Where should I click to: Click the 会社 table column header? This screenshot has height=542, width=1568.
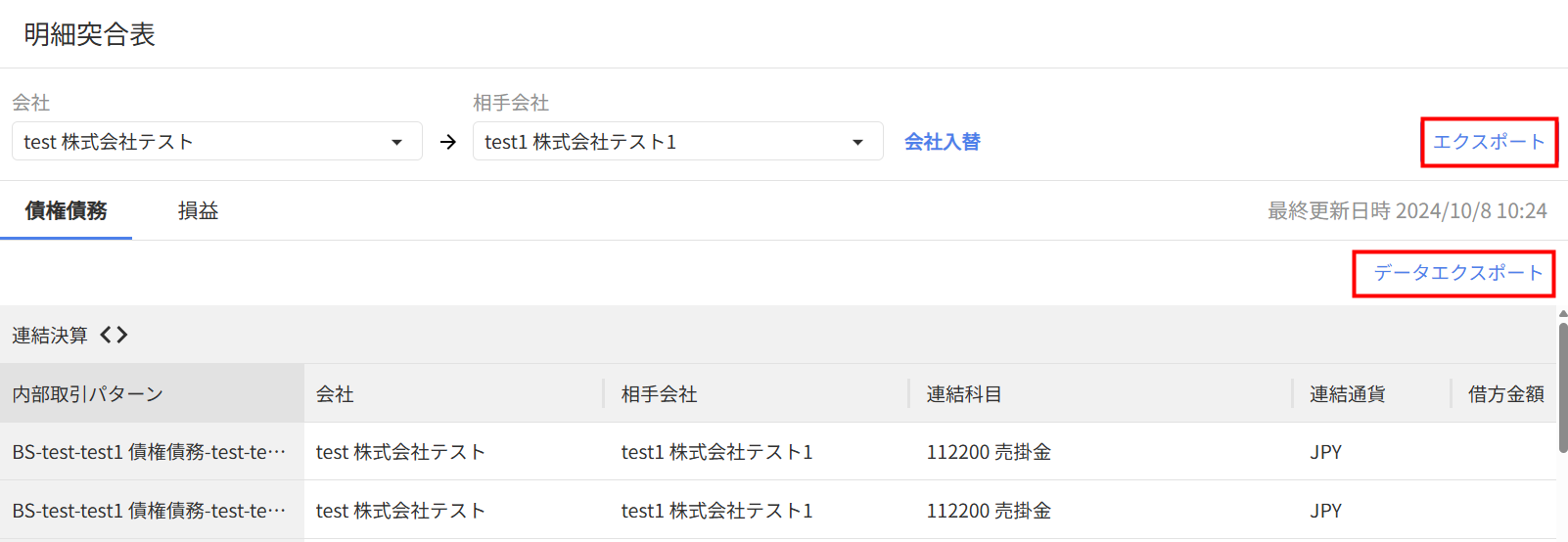coord(335,394)
